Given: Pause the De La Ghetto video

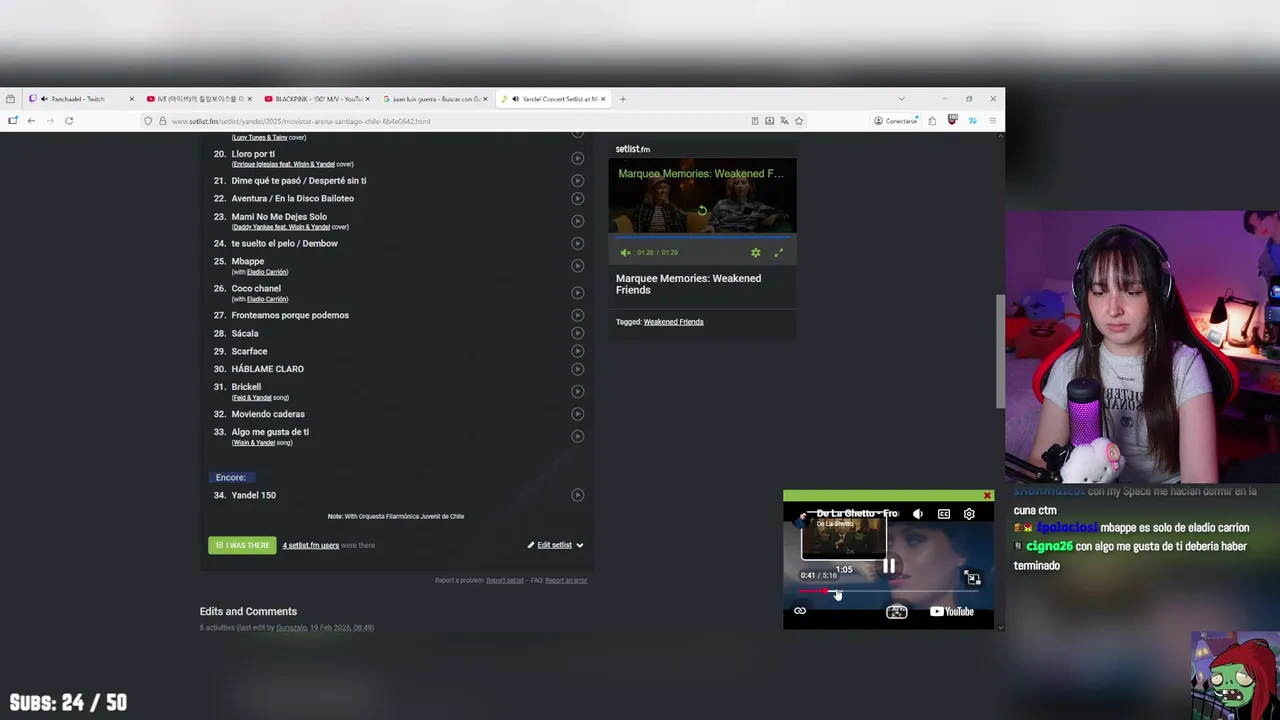Looking at the screenshot, I should [889, 566].
